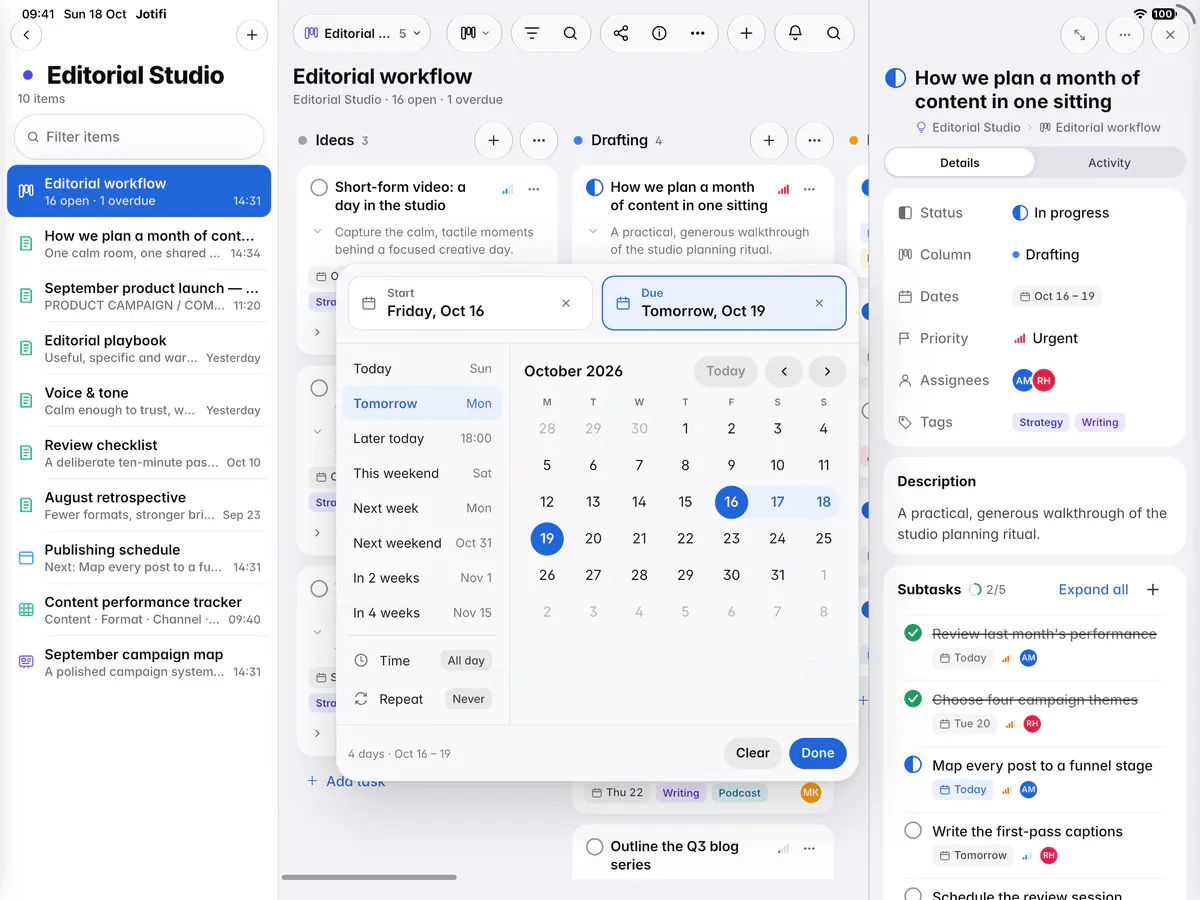Click the toolbar plus button

[746, 33]
